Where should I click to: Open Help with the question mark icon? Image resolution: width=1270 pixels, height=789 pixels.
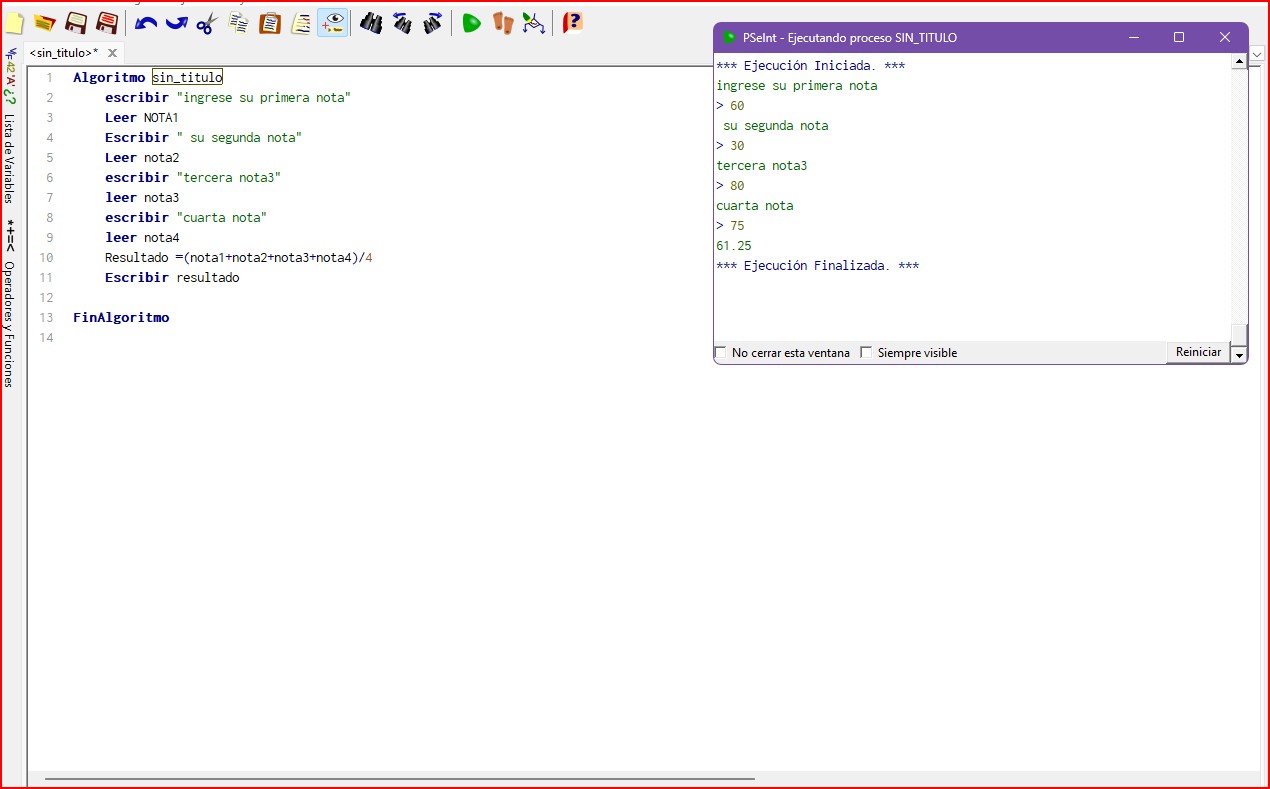[x=572, y=22]
